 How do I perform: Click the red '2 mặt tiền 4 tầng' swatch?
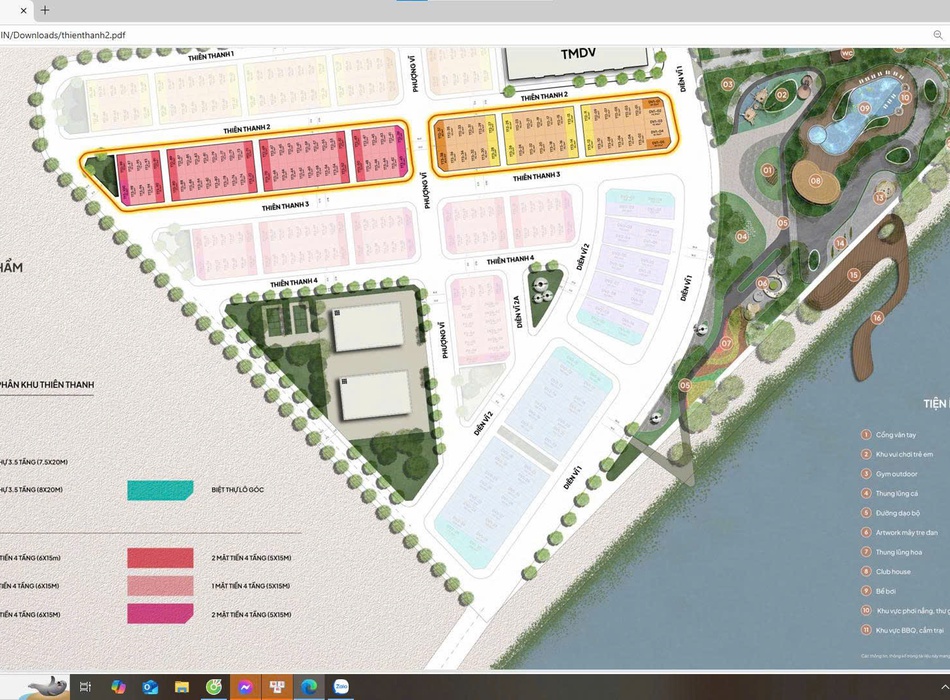(x=160, y=557)
